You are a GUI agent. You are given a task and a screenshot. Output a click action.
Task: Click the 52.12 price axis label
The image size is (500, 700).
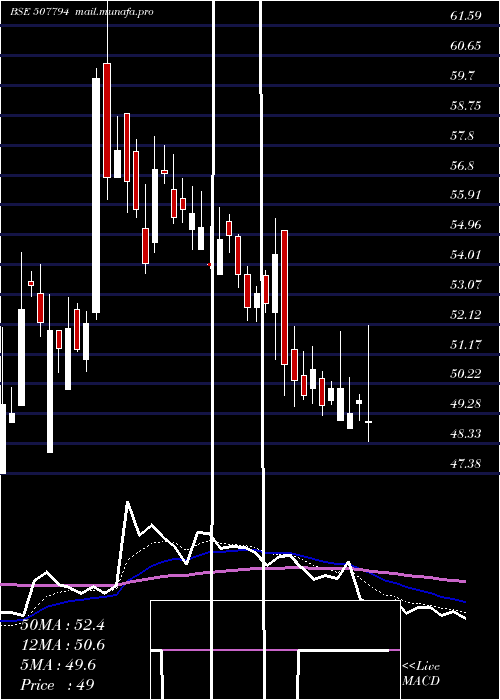point(466,315)
